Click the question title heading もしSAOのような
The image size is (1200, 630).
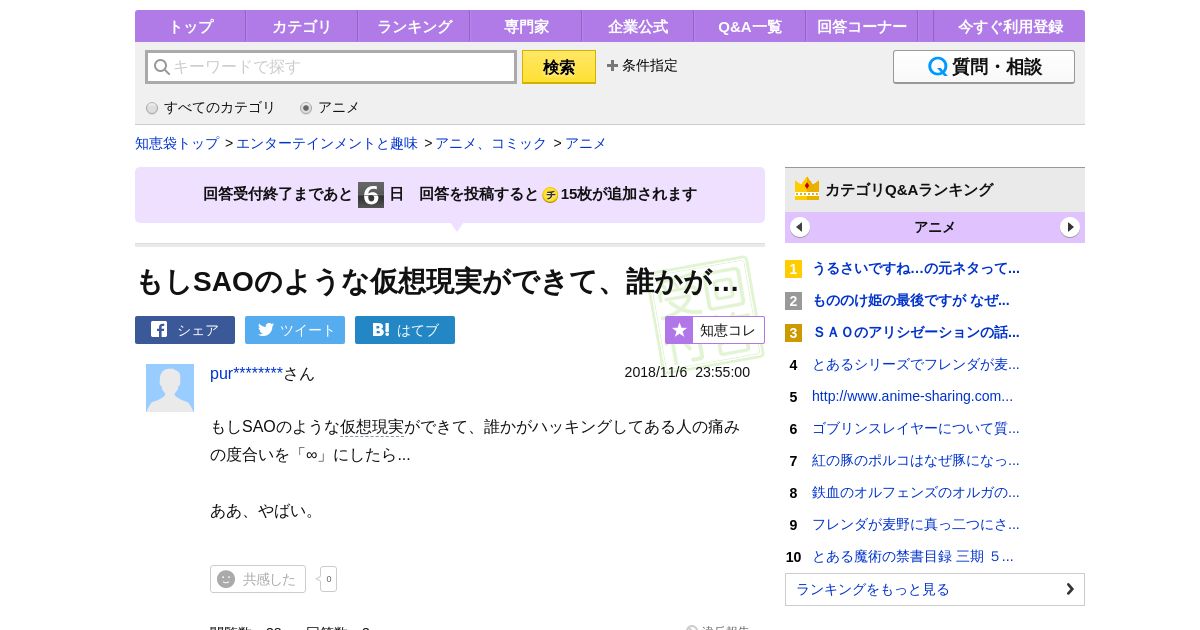(x=437, y=281)
